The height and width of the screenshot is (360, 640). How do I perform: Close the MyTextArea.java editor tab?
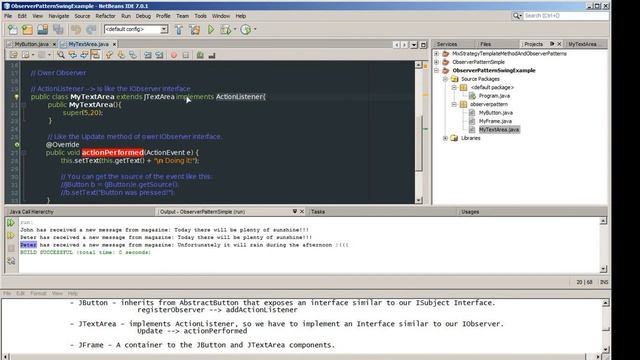coord(114,44)
